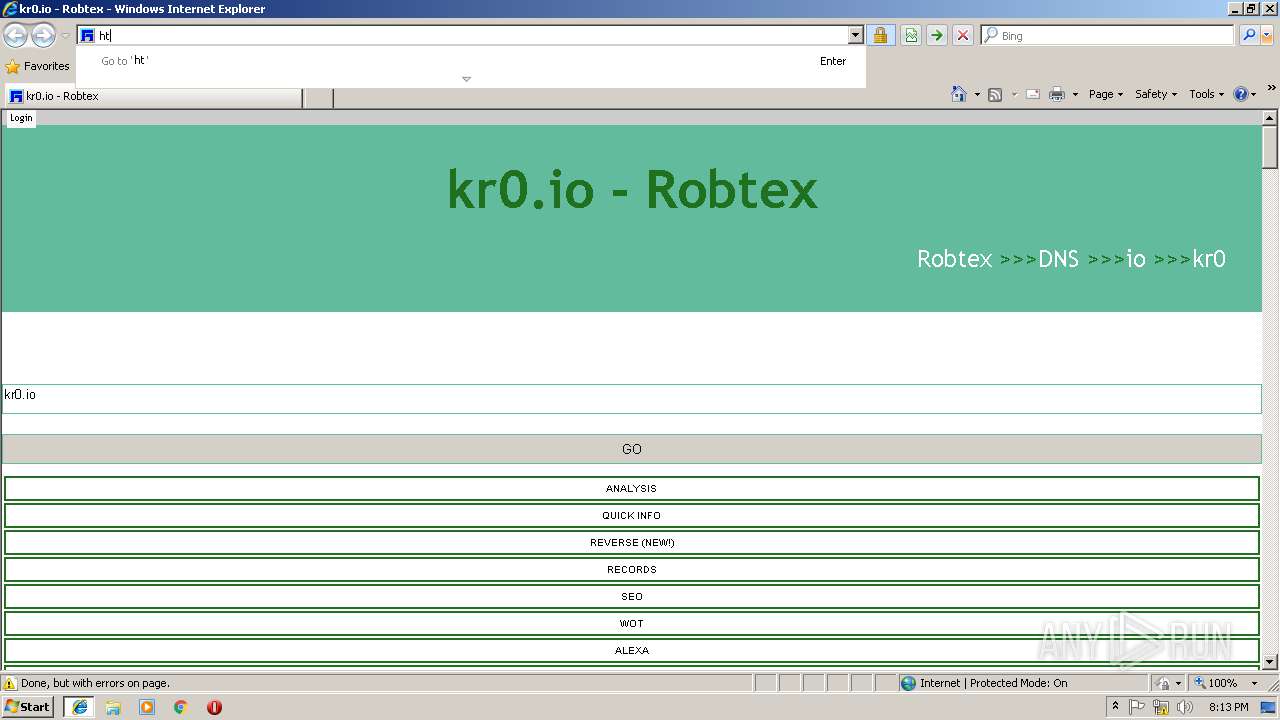
Task: Click the Help question mark icon
Action: 1241,94
